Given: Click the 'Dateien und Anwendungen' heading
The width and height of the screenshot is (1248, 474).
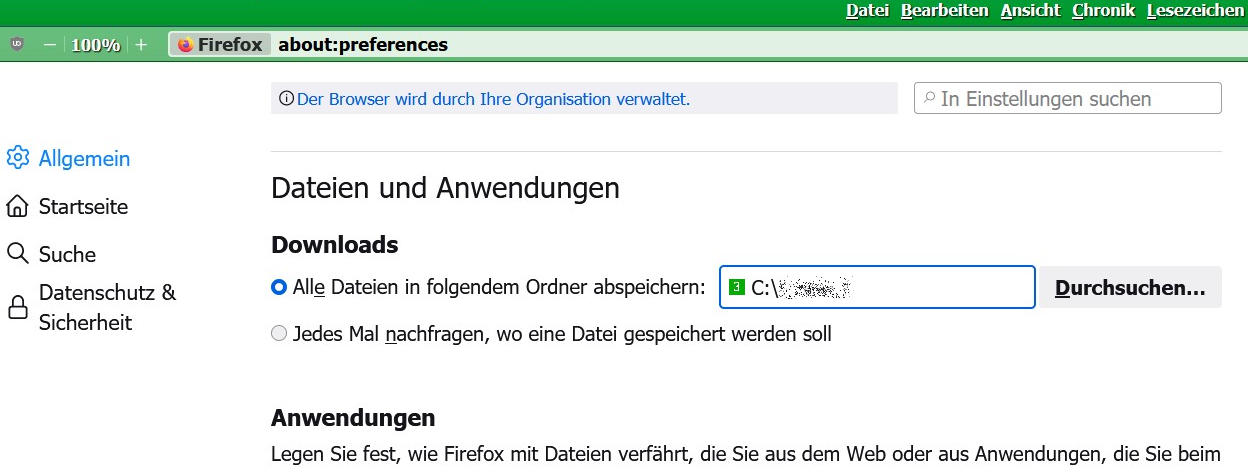Looking at the screenshot, I should tap(445, 187).
